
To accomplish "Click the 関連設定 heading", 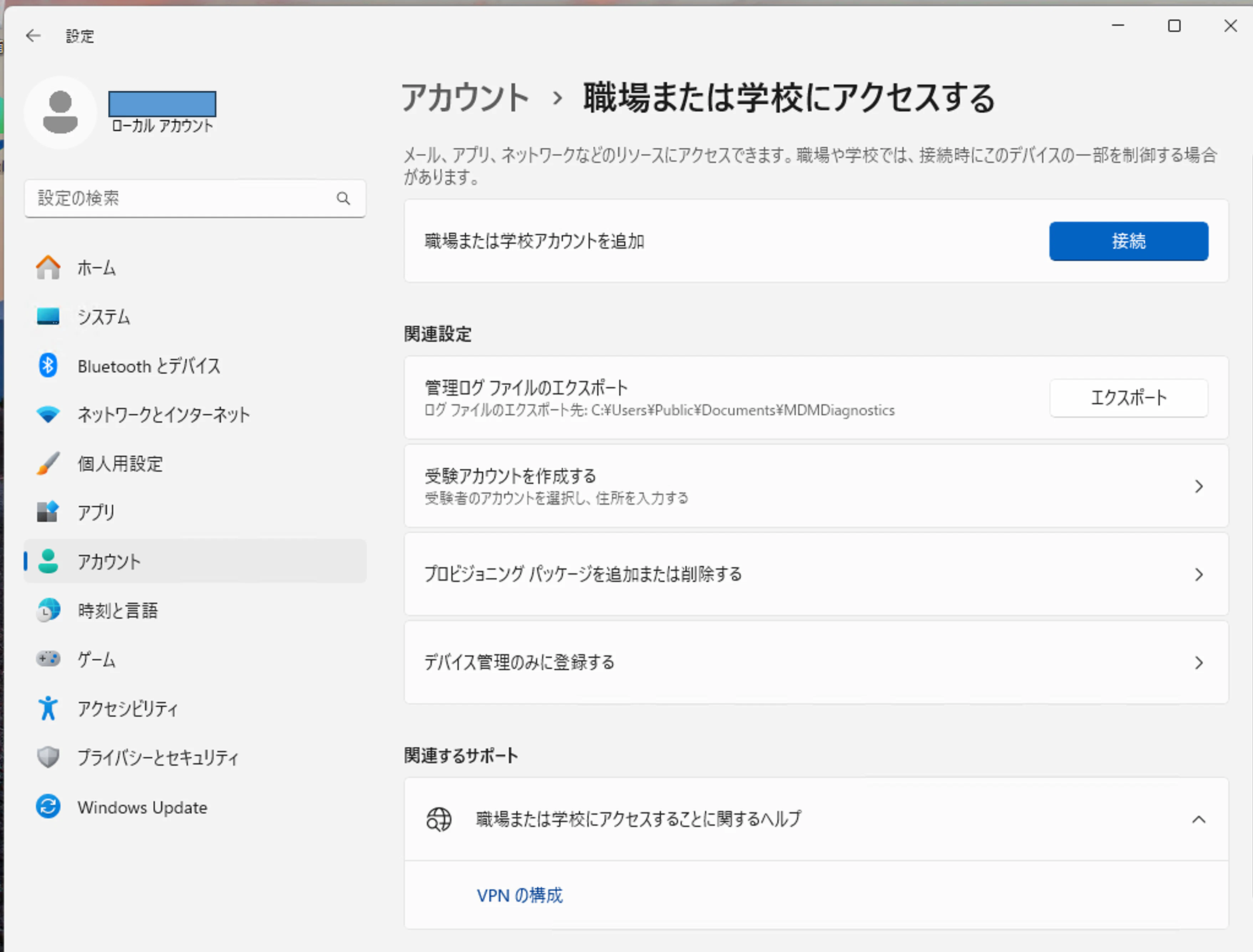I will 438,334.
